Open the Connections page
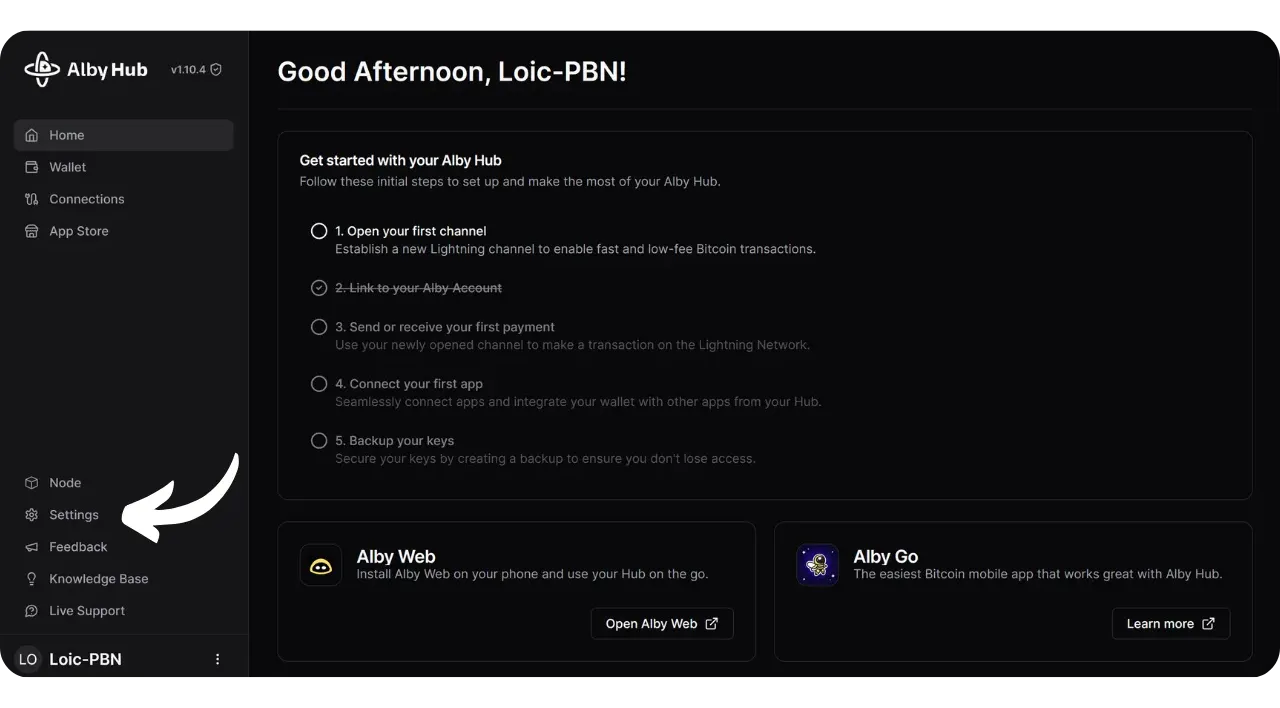The height and width of the screenshot is (708, 1280). tap(86, 199)
